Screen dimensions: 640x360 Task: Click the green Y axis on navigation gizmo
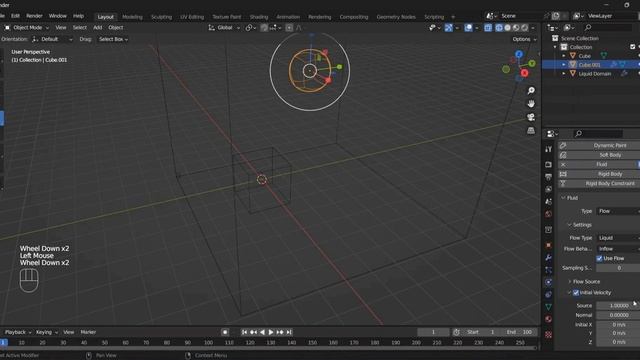[531, 63]
